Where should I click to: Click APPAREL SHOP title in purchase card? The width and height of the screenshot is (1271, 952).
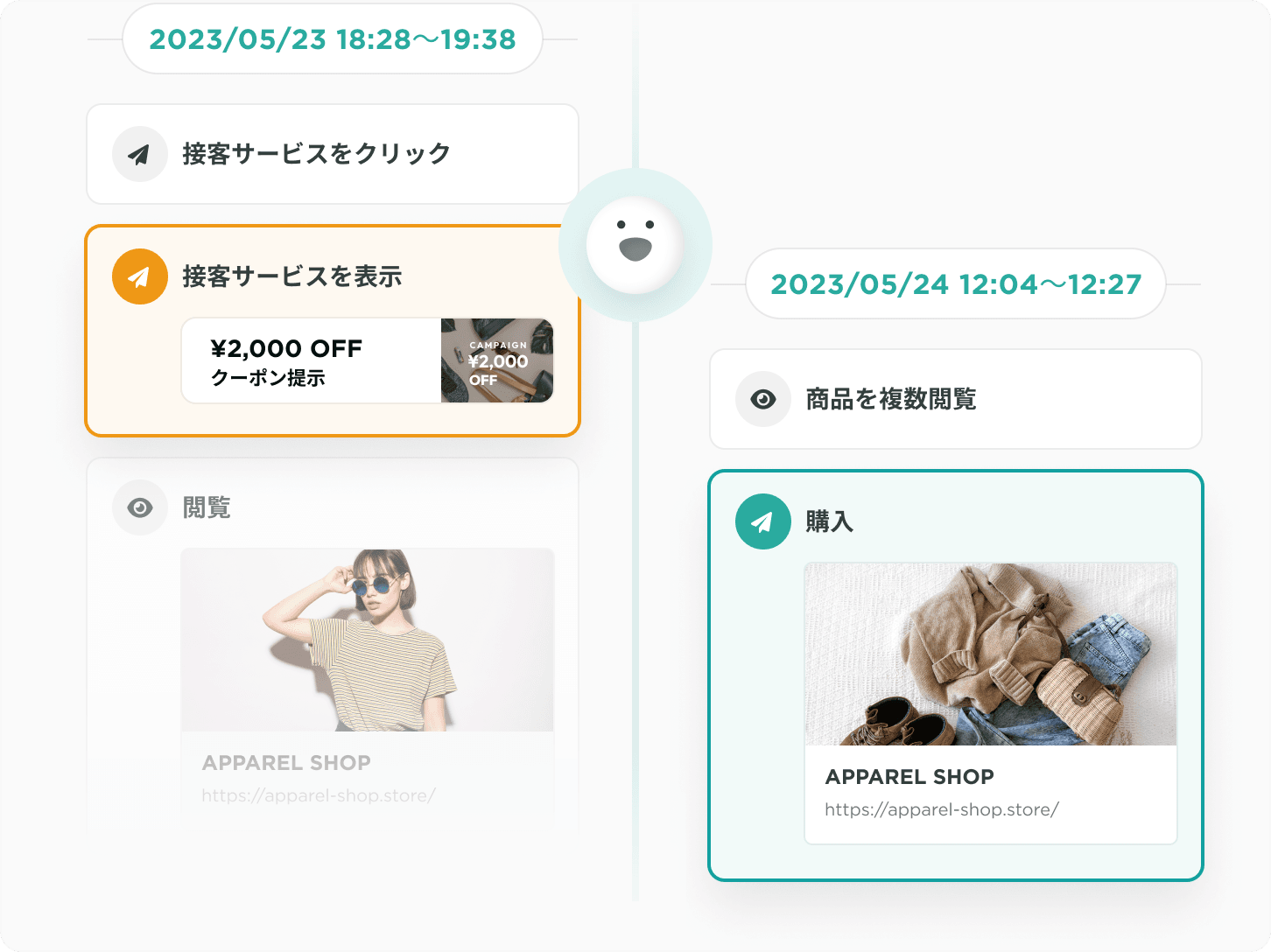pos(909,777)
